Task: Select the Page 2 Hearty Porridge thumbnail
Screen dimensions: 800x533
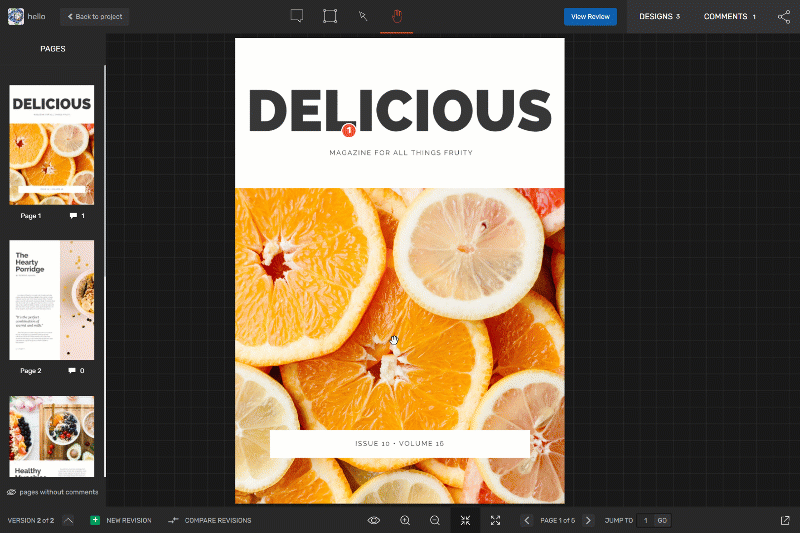Action: 52,300
